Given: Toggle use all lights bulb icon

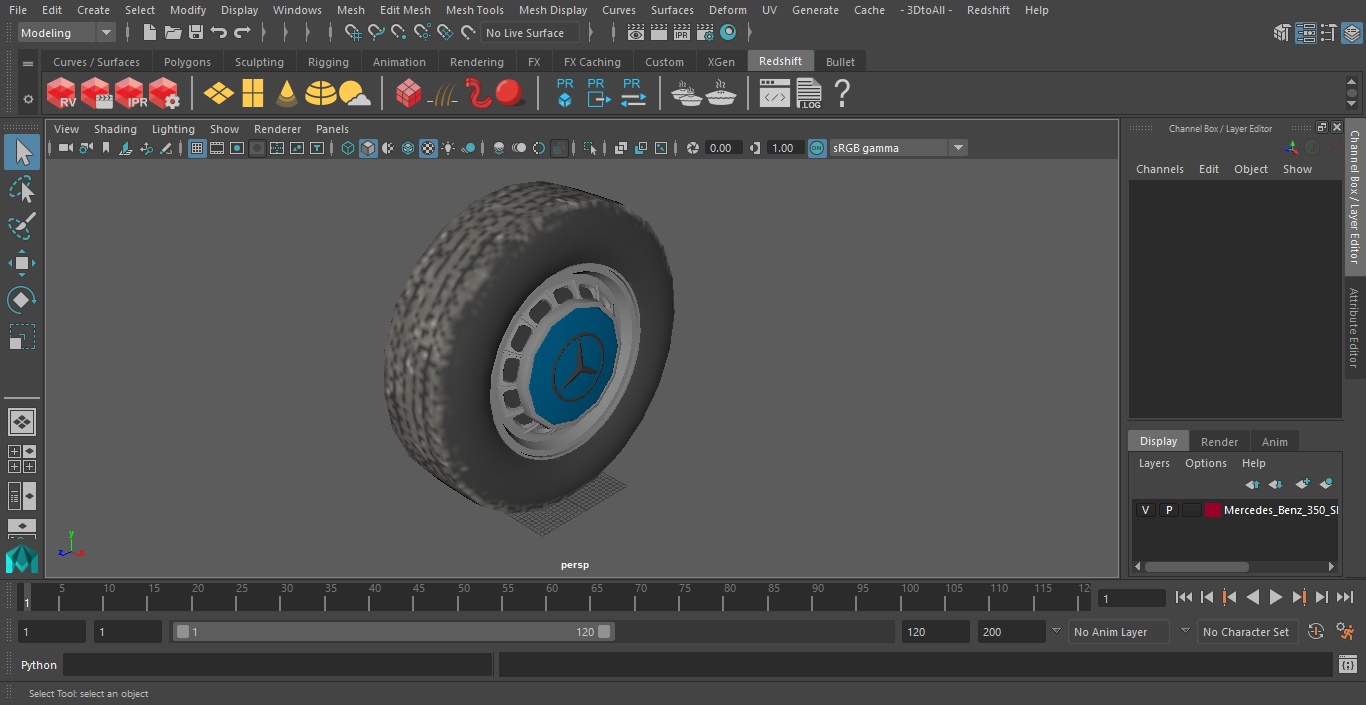Looking at the screenshot, I should coord(448,148).
